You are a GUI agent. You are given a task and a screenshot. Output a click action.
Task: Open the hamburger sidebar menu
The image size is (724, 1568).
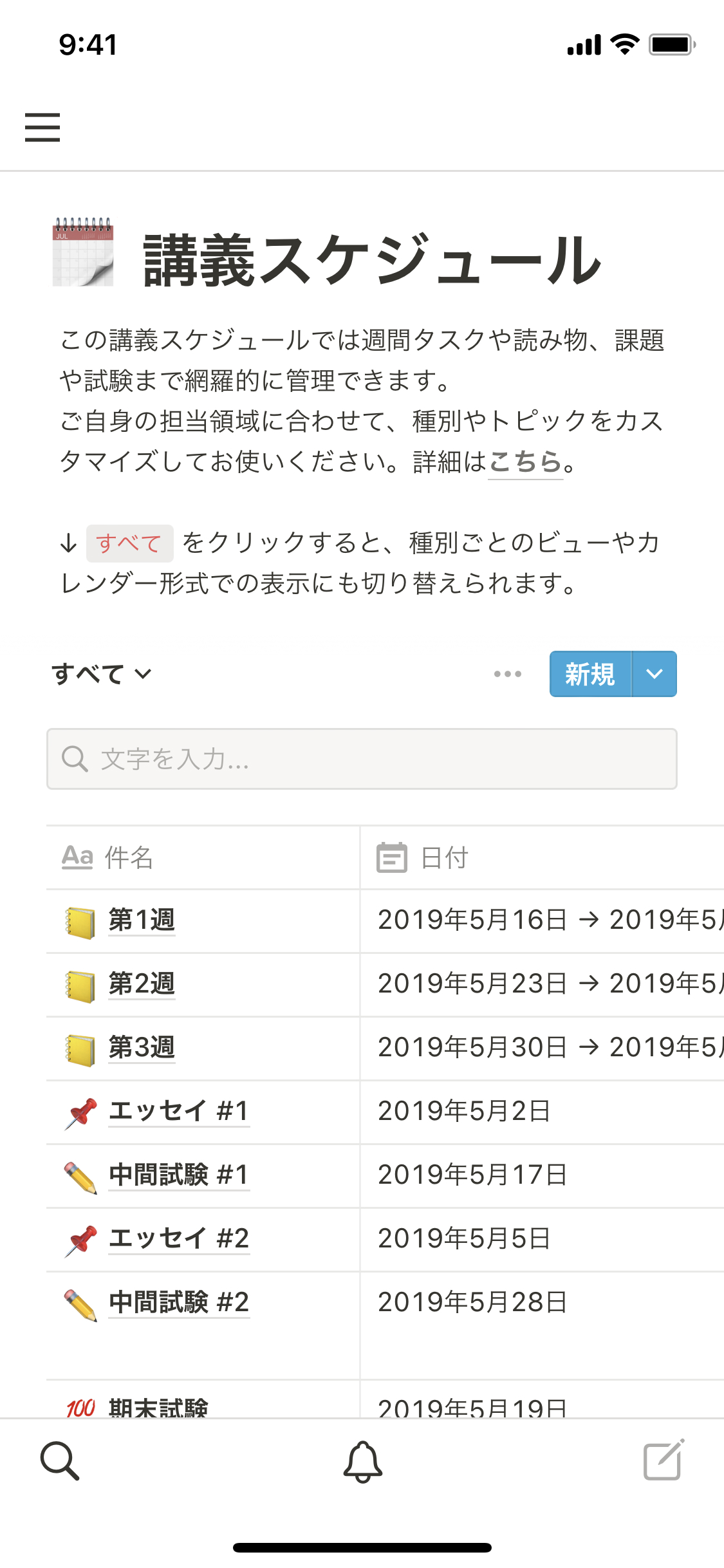pos(42,127)
